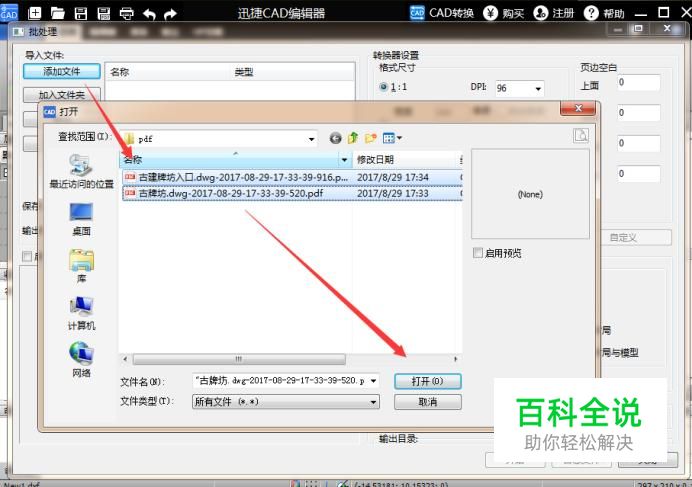Open CAD转换 from the title bar
692x487 pixels.
click(x=441, y=13)
